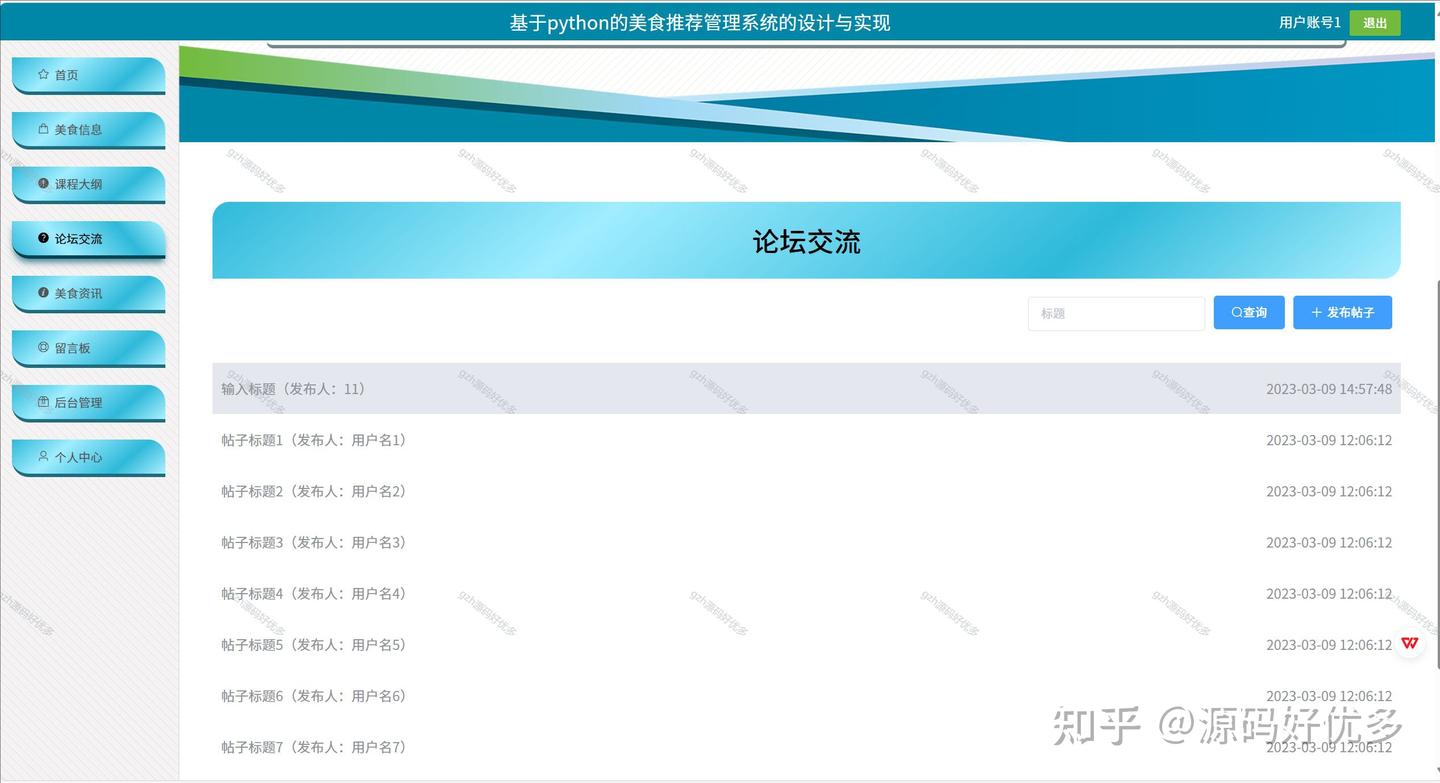The height and width of the screenshot is (783, 1440).
Task: Click the 退出 logout button
Action: (1374, 22)
